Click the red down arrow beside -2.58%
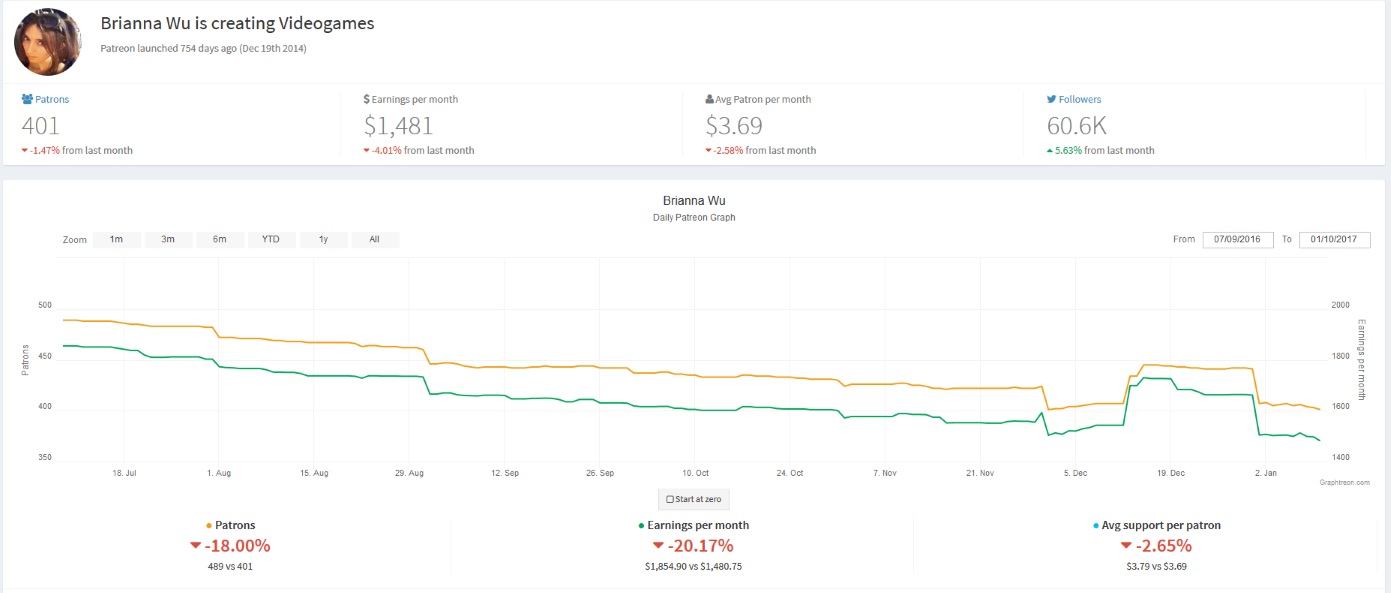The image size is (1391, 593). point(709,151)
